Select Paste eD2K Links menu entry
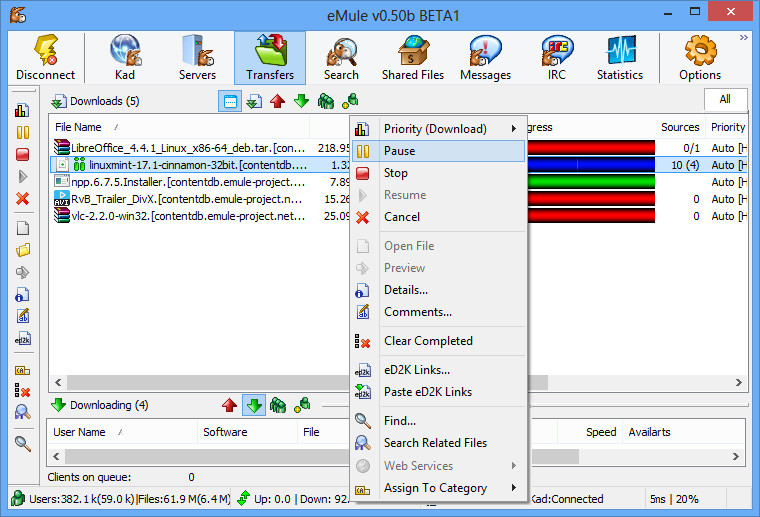 428,392
